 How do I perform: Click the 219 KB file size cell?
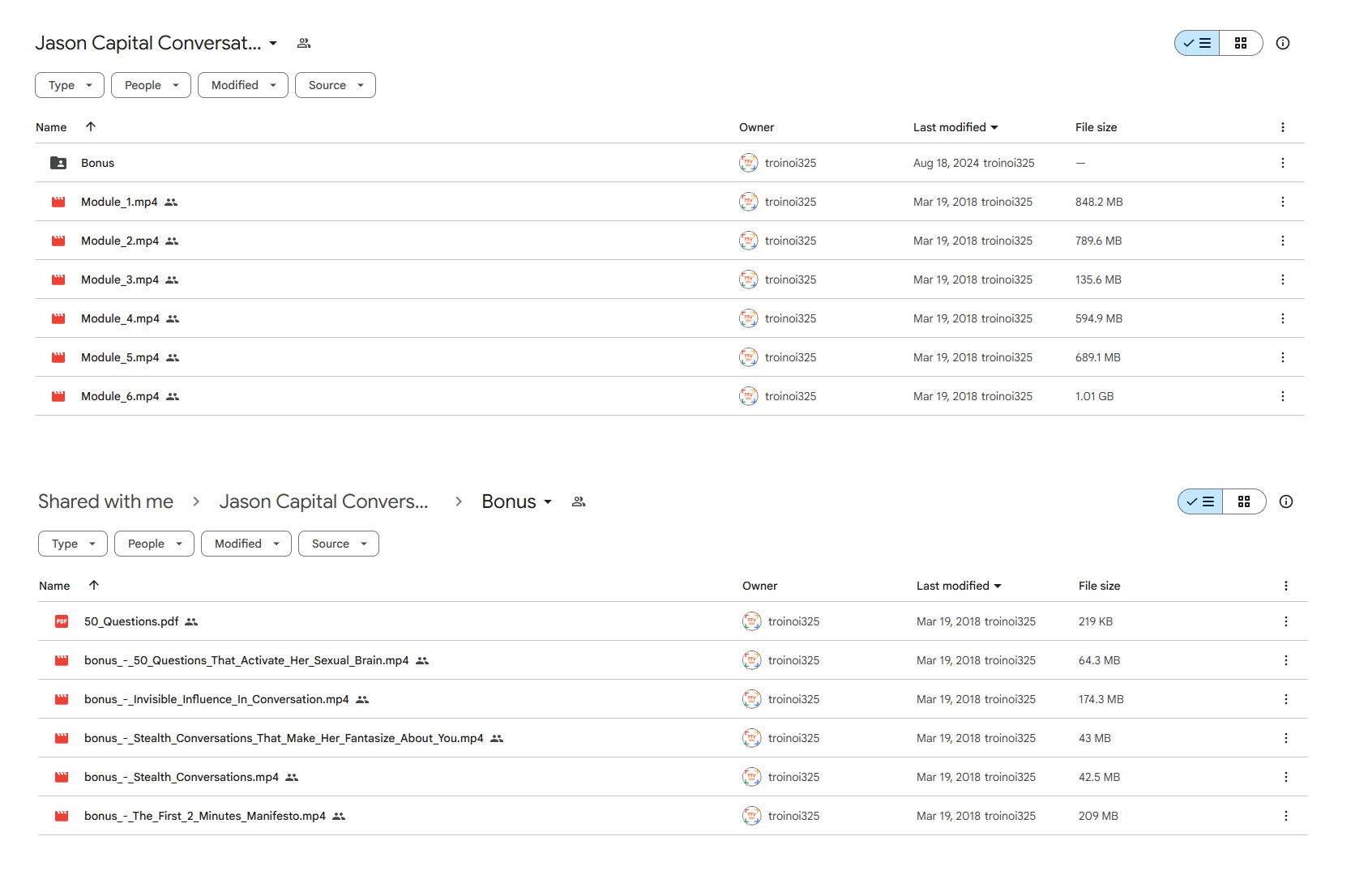[x=1096, y=621]
